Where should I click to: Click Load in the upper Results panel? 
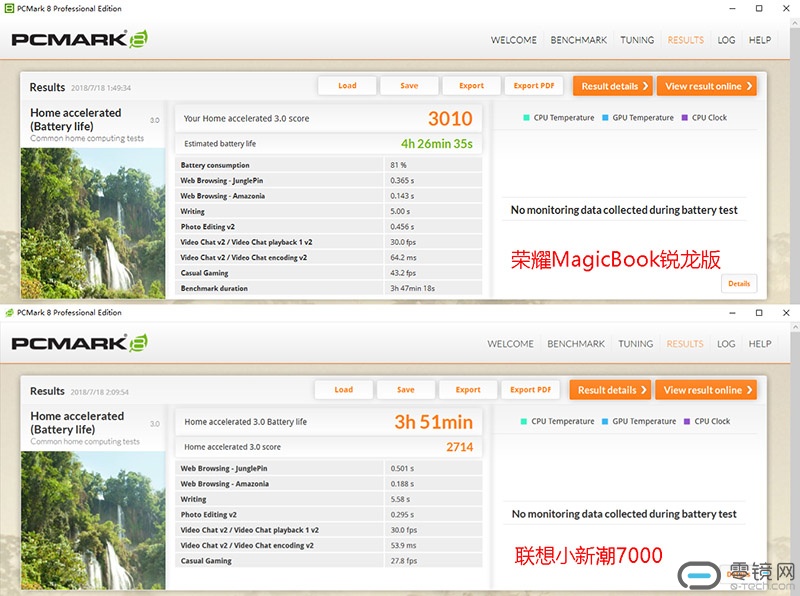(x=347, y=86)
